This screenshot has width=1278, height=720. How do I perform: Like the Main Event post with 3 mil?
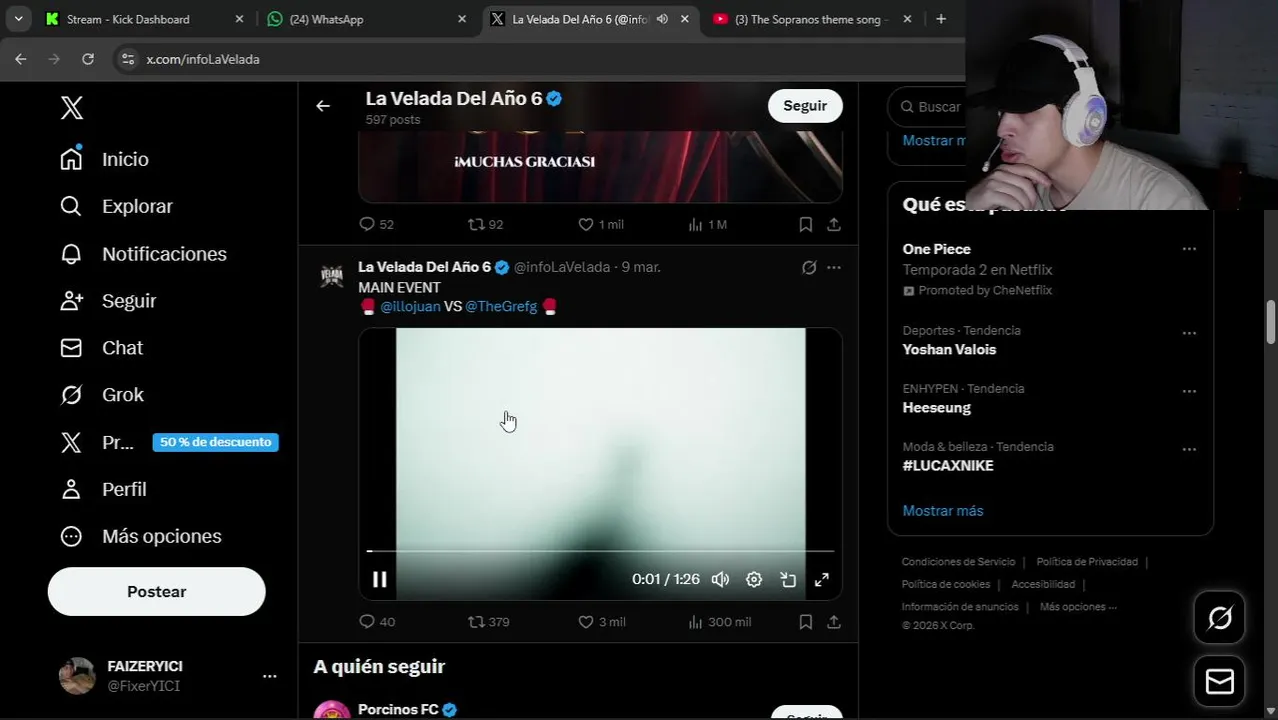coord(602,622)
